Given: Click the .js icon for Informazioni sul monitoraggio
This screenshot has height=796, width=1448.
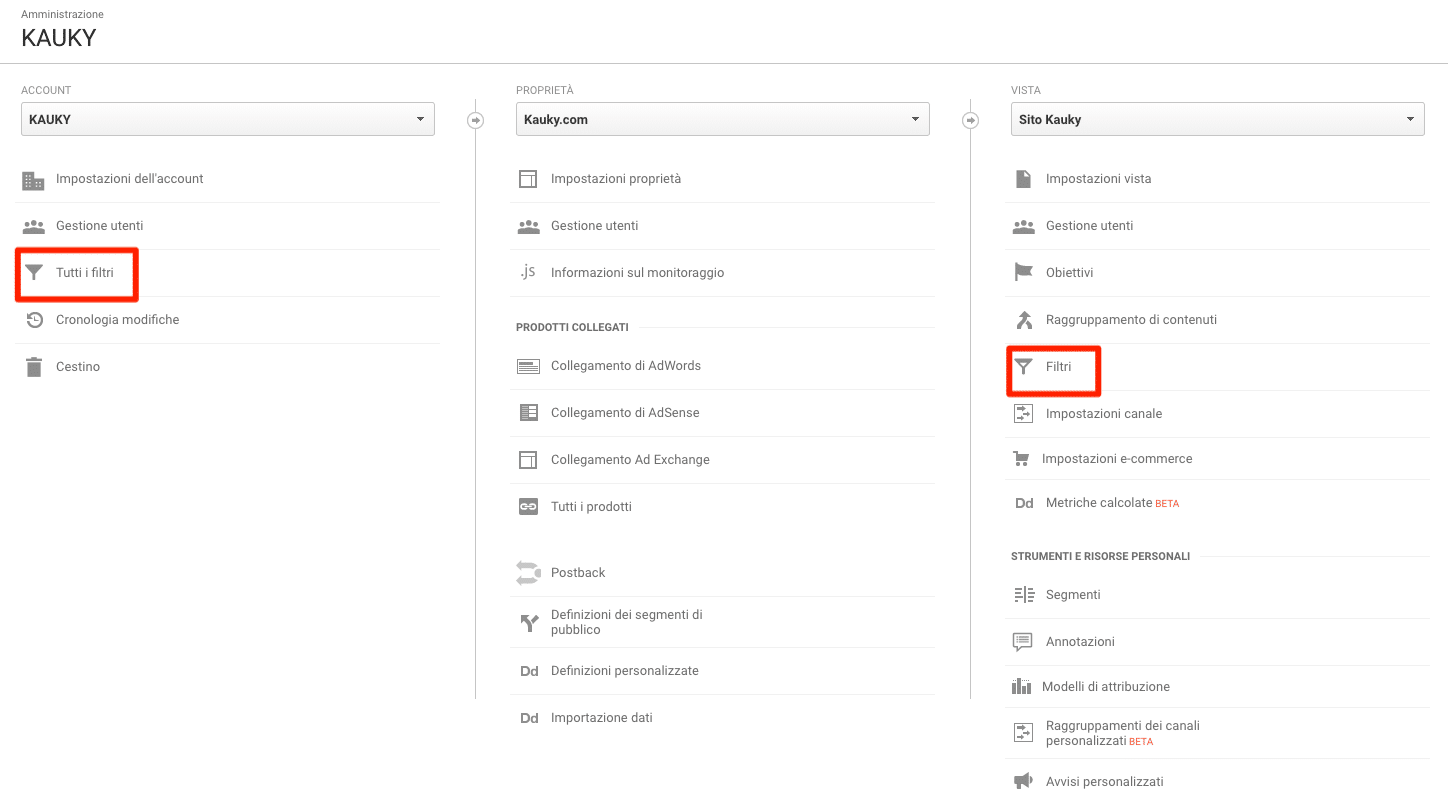Looking at the screenshot, I should coord(528,272).
